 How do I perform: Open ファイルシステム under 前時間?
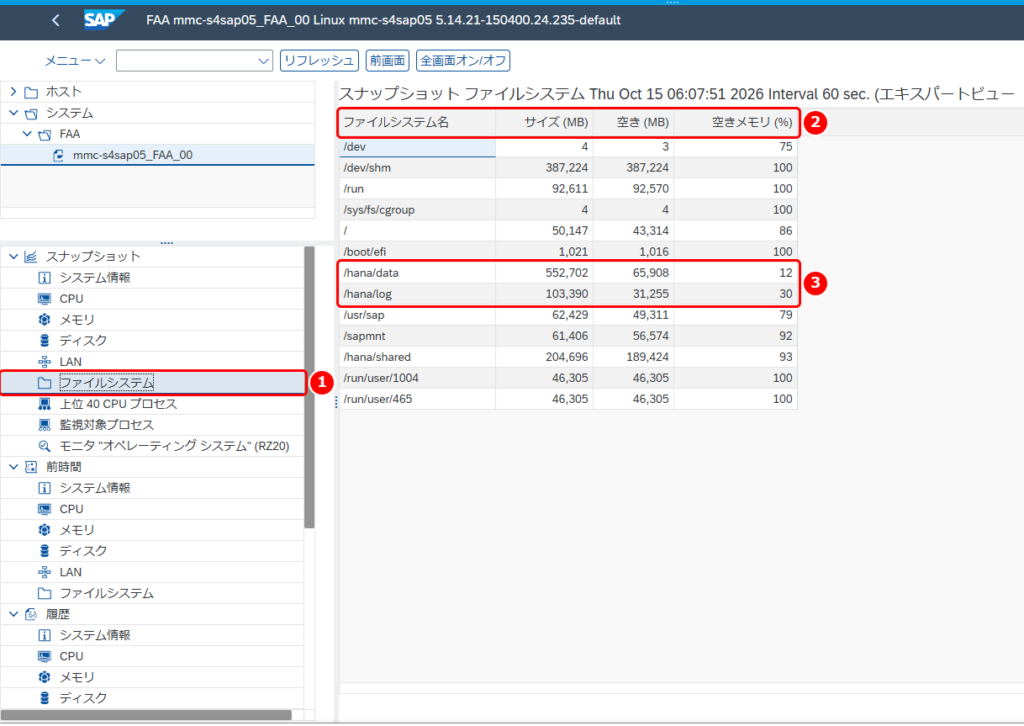point(106,593)
